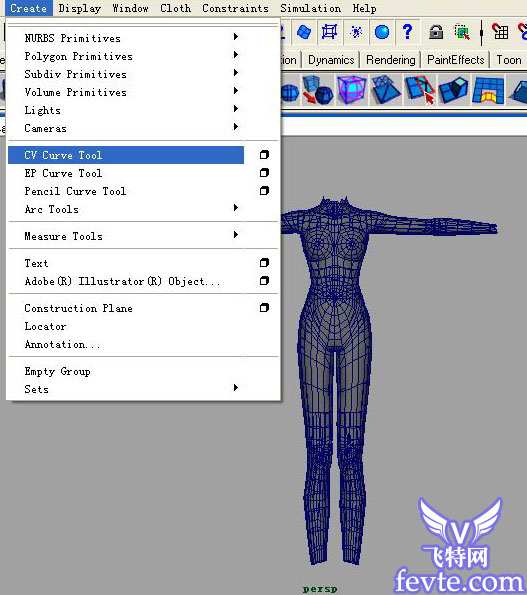This screenshot has height=595, width=527.
Task: Open the Help menu
Action: 364,8
